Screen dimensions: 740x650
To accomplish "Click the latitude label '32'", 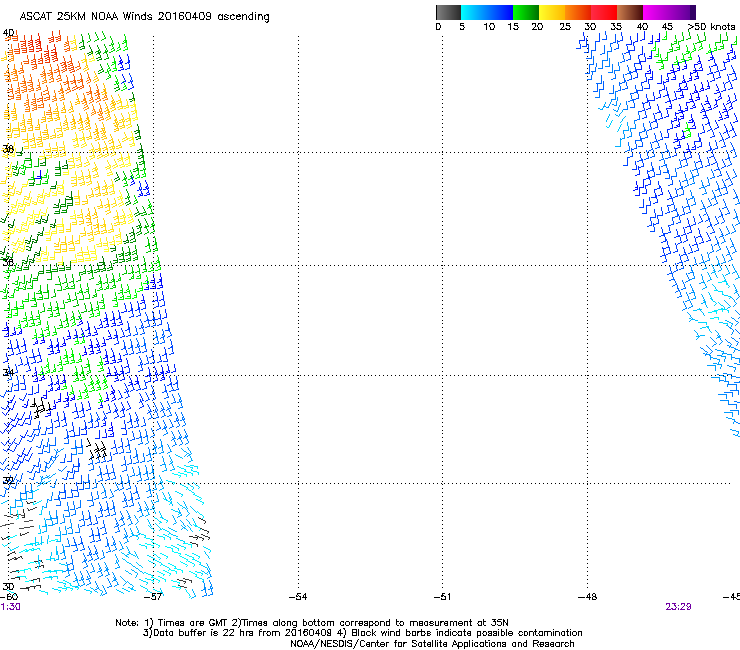I will click(8, 481).
